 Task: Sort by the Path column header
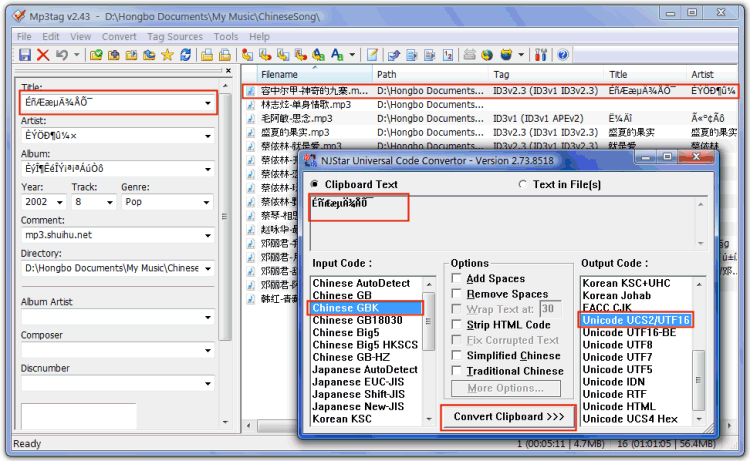[430, 74]
